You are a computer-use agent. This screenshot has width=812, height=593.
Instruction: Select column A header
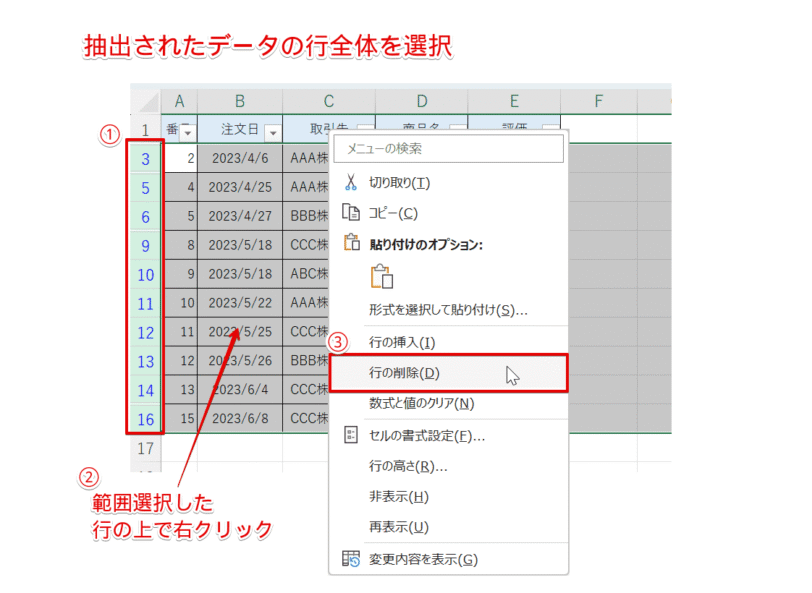click(x=179, y=101)
